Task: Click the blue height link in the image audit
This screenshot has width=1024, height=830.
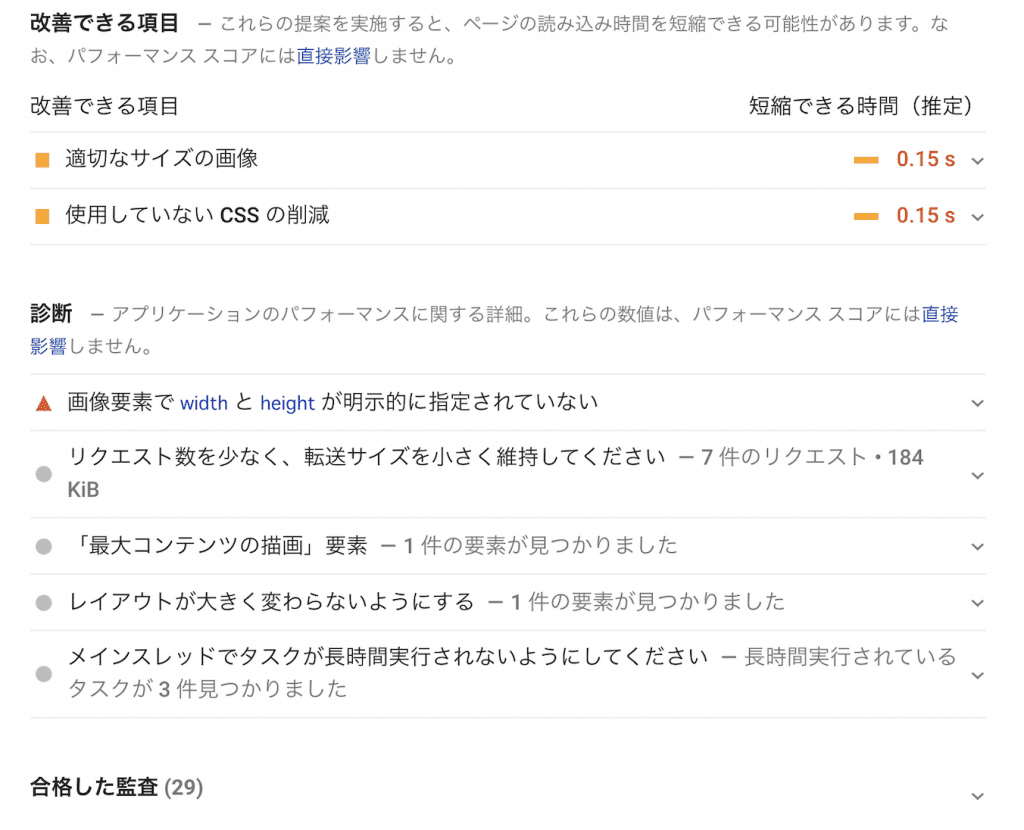Action: point(287,403)
